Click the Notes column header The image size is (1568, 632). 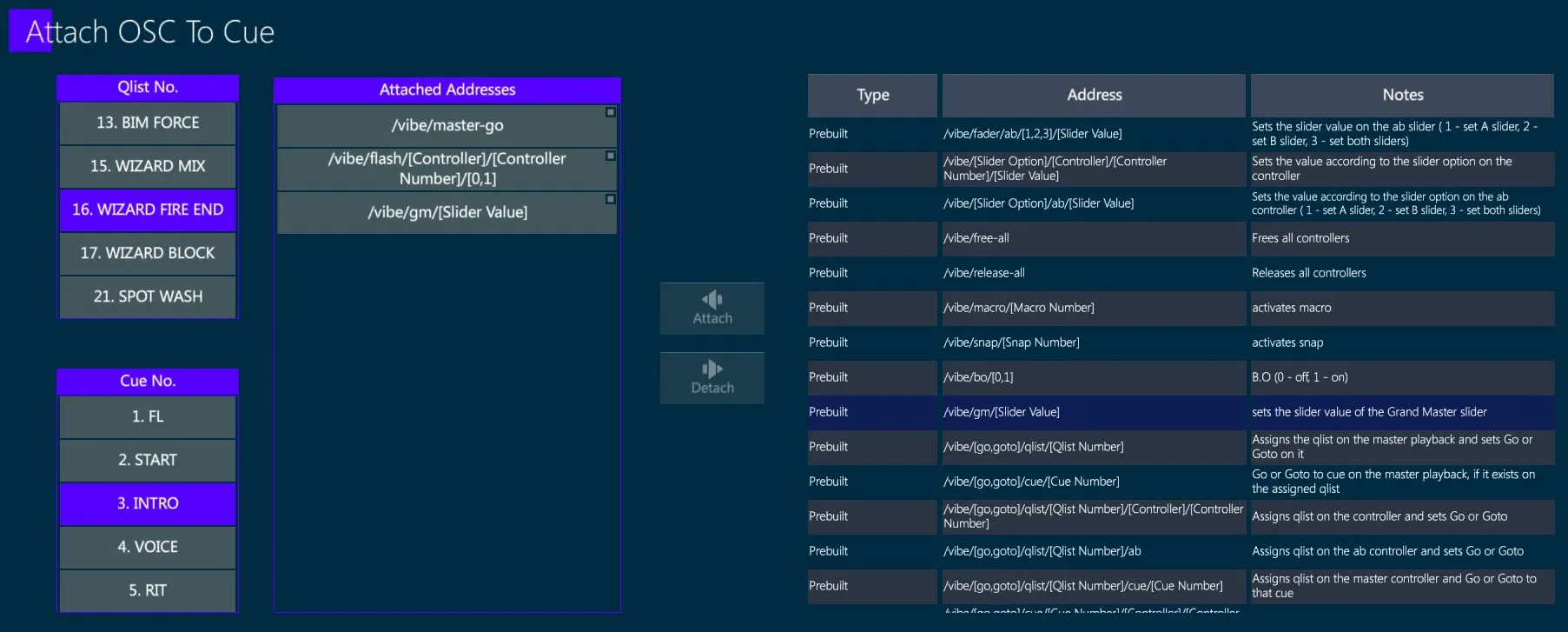tap(1402, 96)
